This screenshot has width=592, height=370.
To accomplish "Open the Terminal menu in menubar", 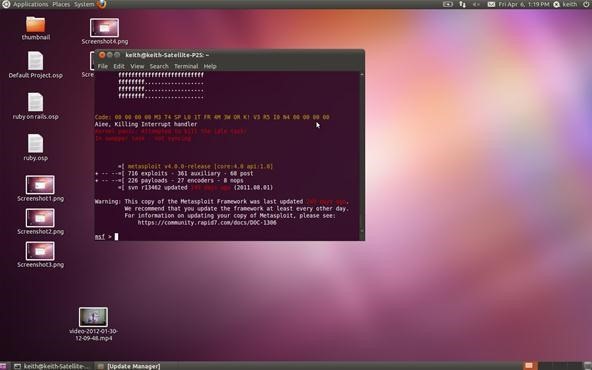I will pyautogui.click(x=186, y=66).
